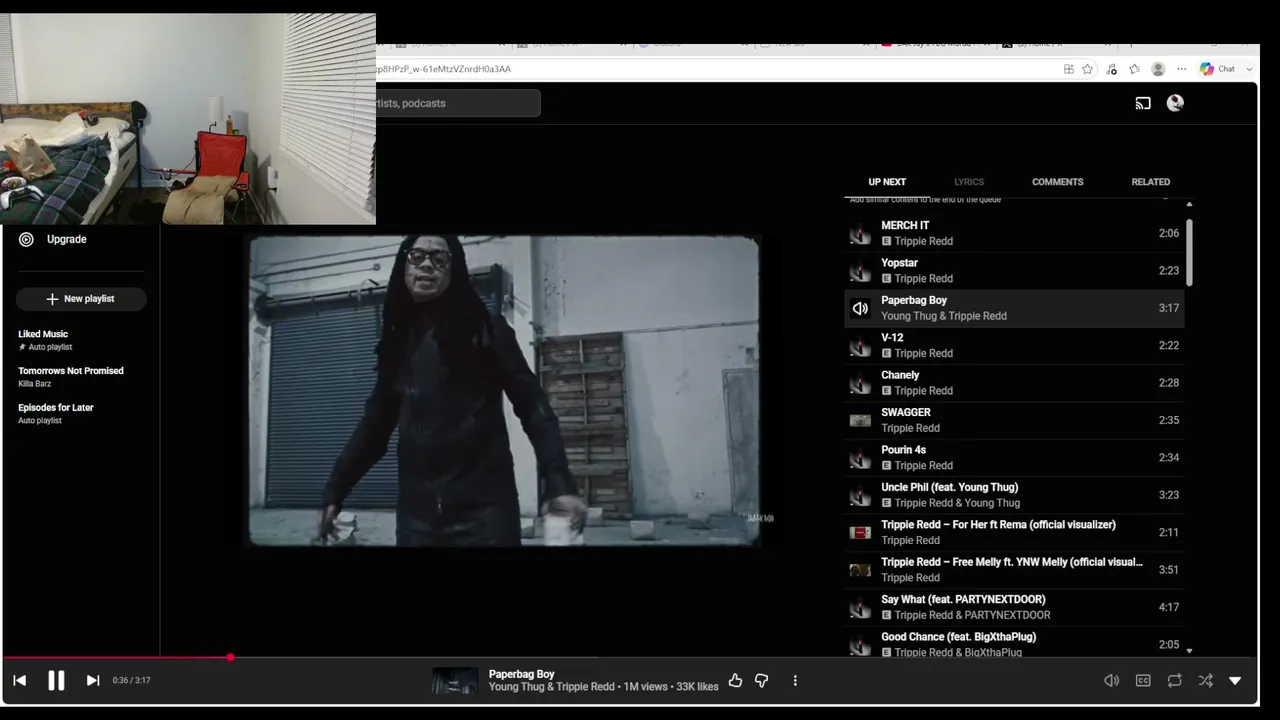Bookmark this page with the star icon
The width and height of the screenshot is (1280, 720).
[1087, 69]
